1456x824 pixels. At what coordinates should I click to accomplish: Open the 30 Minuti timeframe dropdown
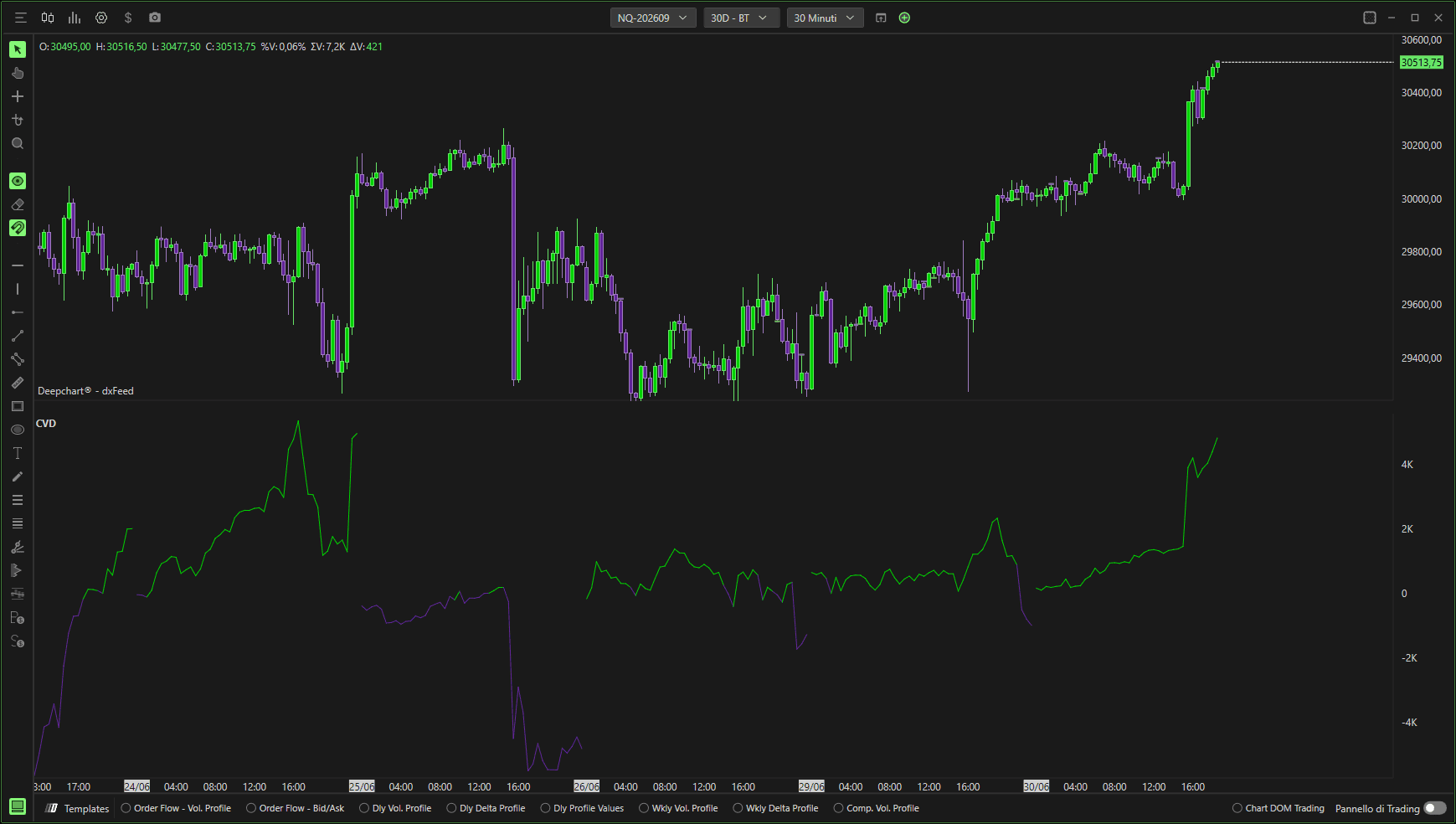(826, 18)
